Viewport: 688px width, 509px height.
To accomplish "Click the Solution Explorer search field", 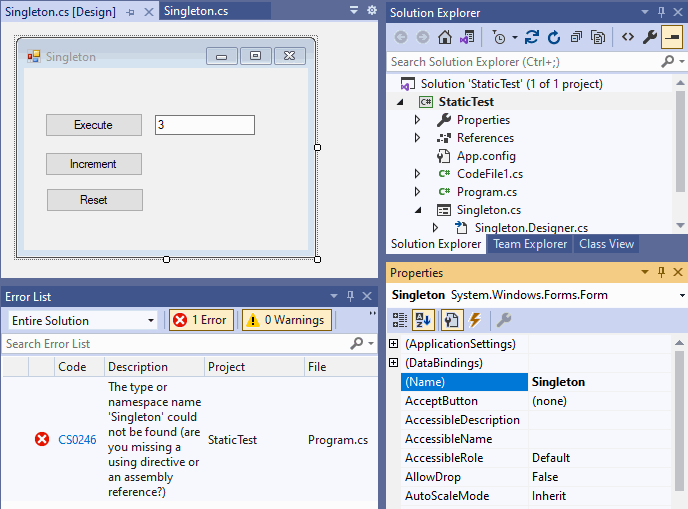I will pos(524,62).
